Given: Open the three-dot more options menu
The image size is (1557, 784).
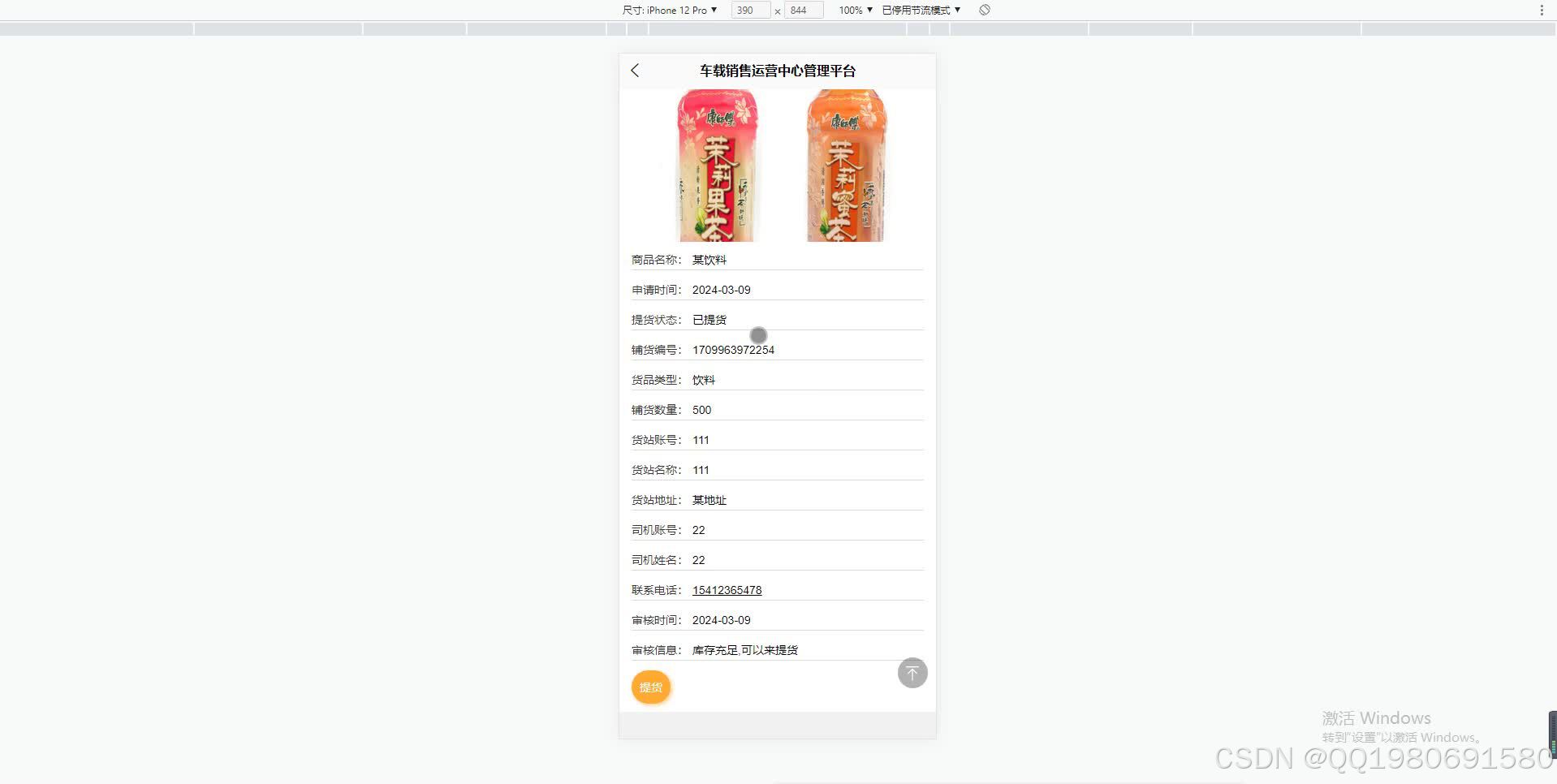Looking at the screenshot, I should (x=1542, y=10).
